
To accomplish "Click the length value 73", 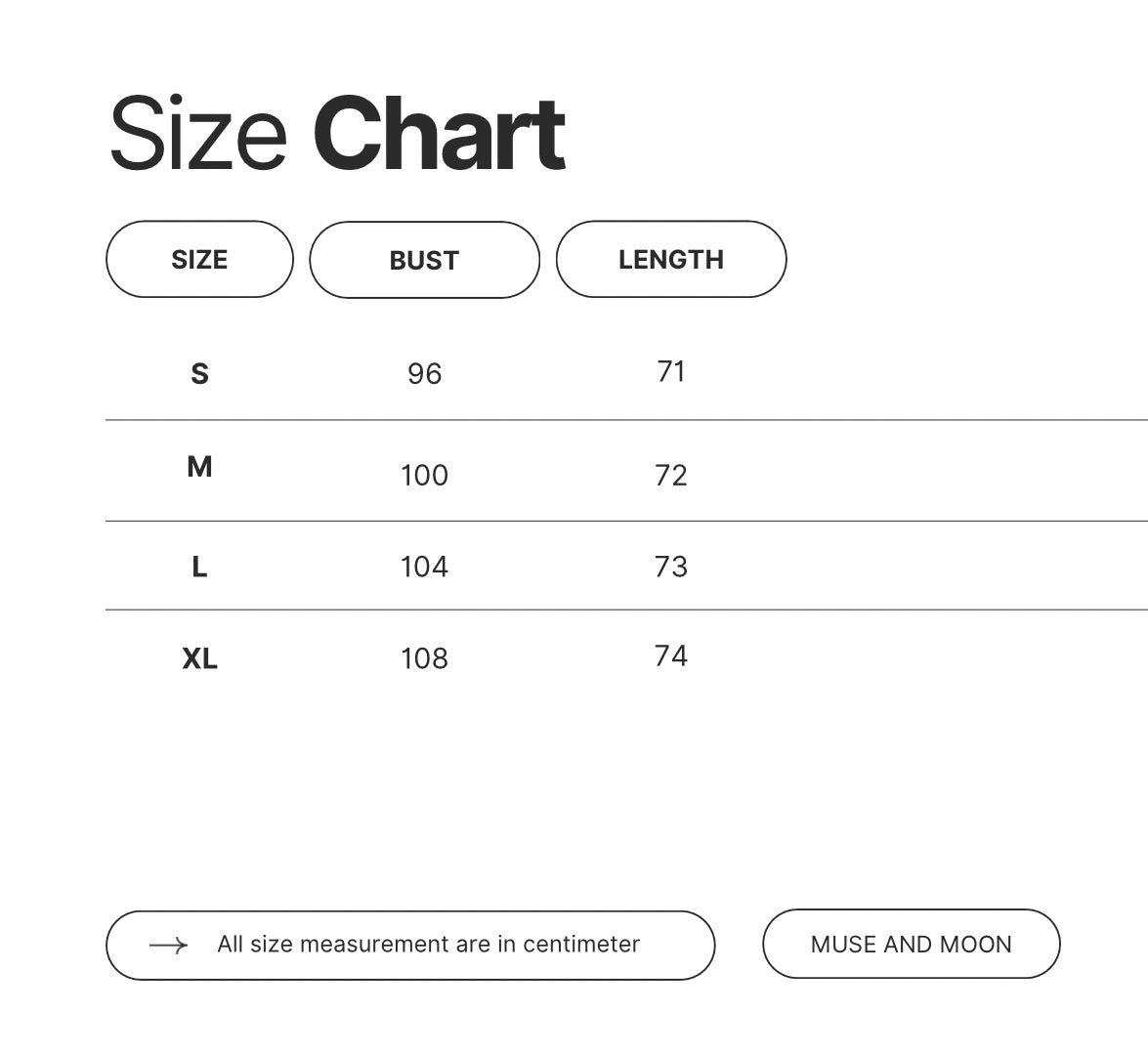I will (671, 567).
